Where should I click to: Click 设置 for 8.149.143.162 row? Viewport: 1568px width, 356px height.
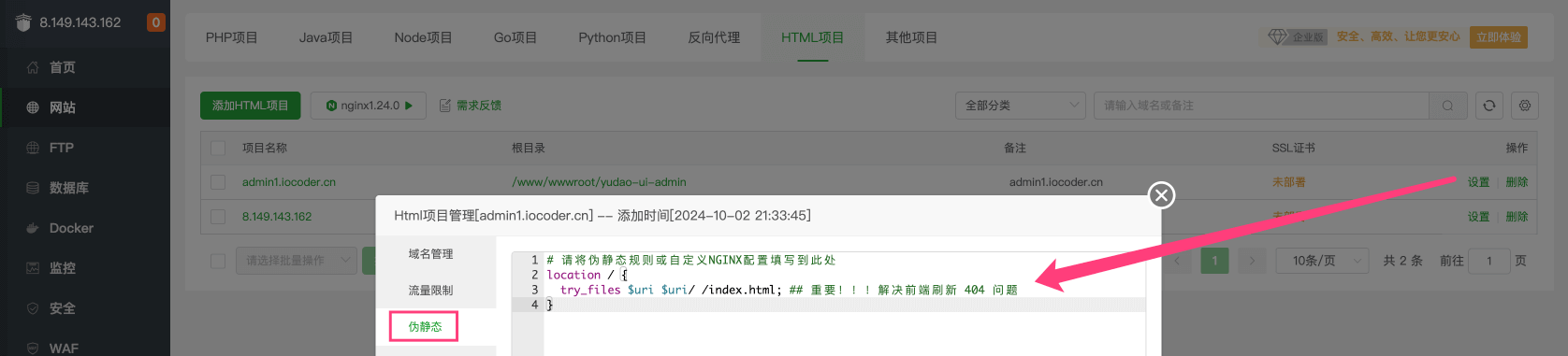(x=1478, y=217)
